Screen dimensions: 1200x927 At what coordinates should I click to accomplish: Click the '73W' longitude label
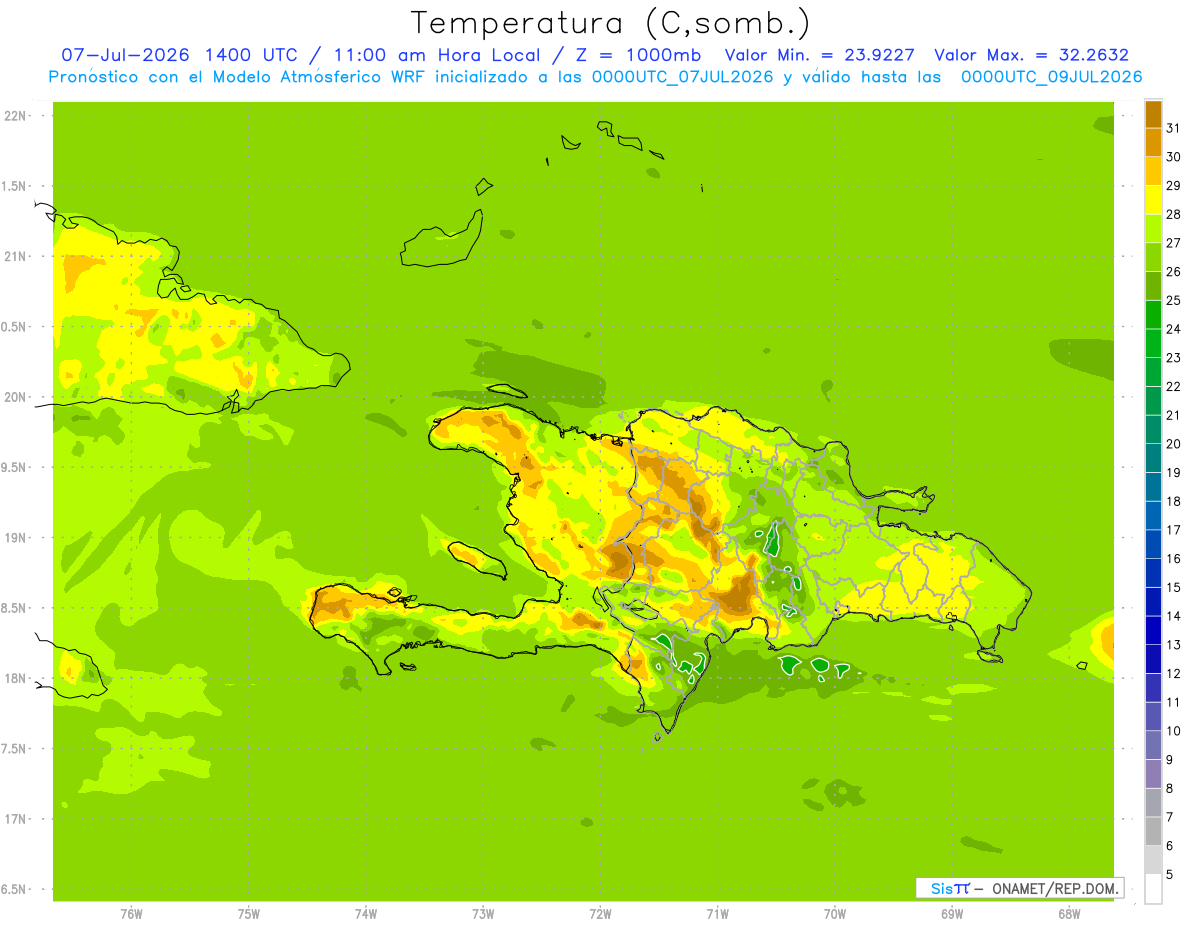tap(483, 914)
